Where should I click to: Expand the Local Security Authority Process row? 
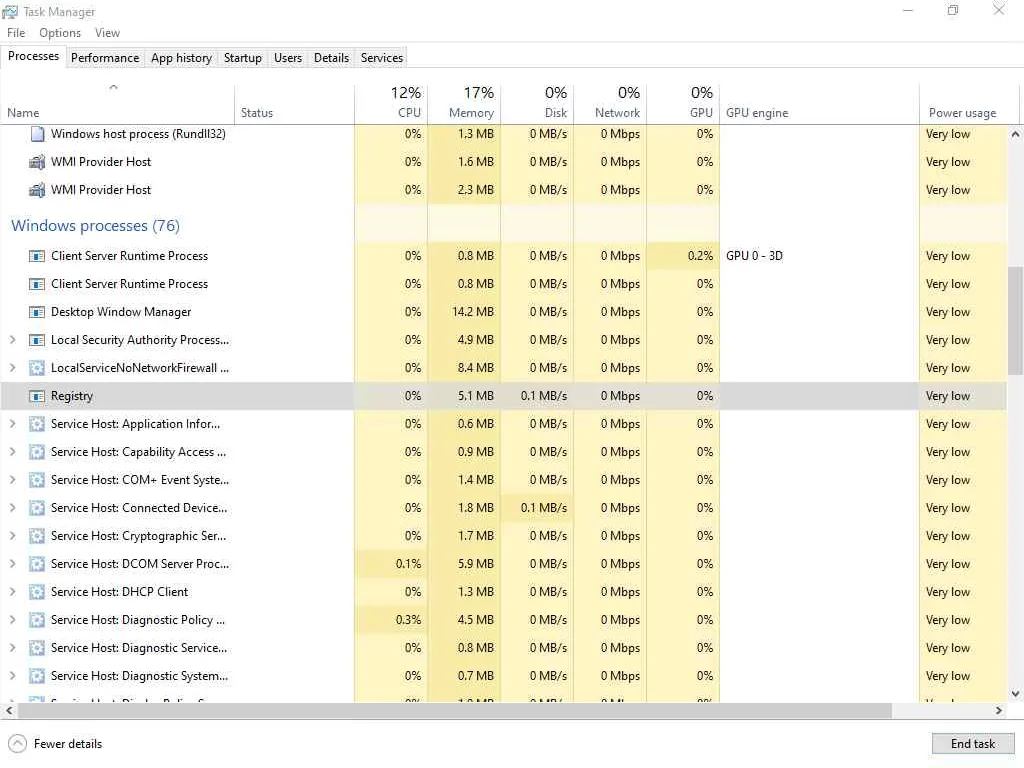pyautogui.click(x=13, y=340)
